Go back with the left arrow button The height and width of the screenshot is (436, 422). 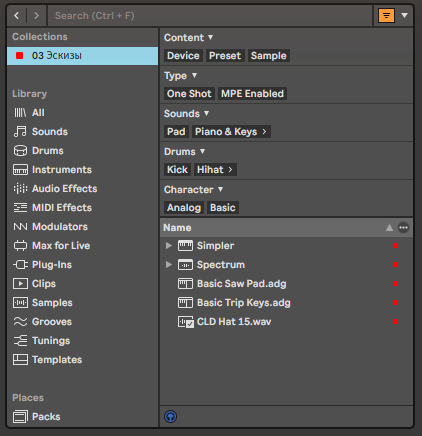17,15
